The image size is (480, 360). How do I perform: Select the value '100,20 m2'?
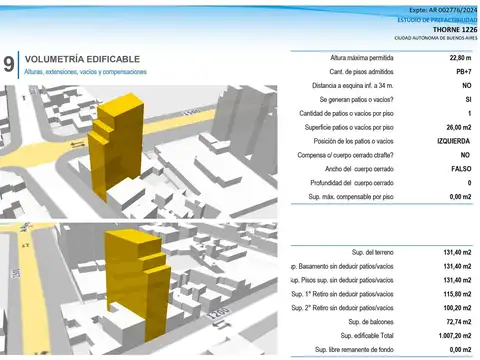457,308
